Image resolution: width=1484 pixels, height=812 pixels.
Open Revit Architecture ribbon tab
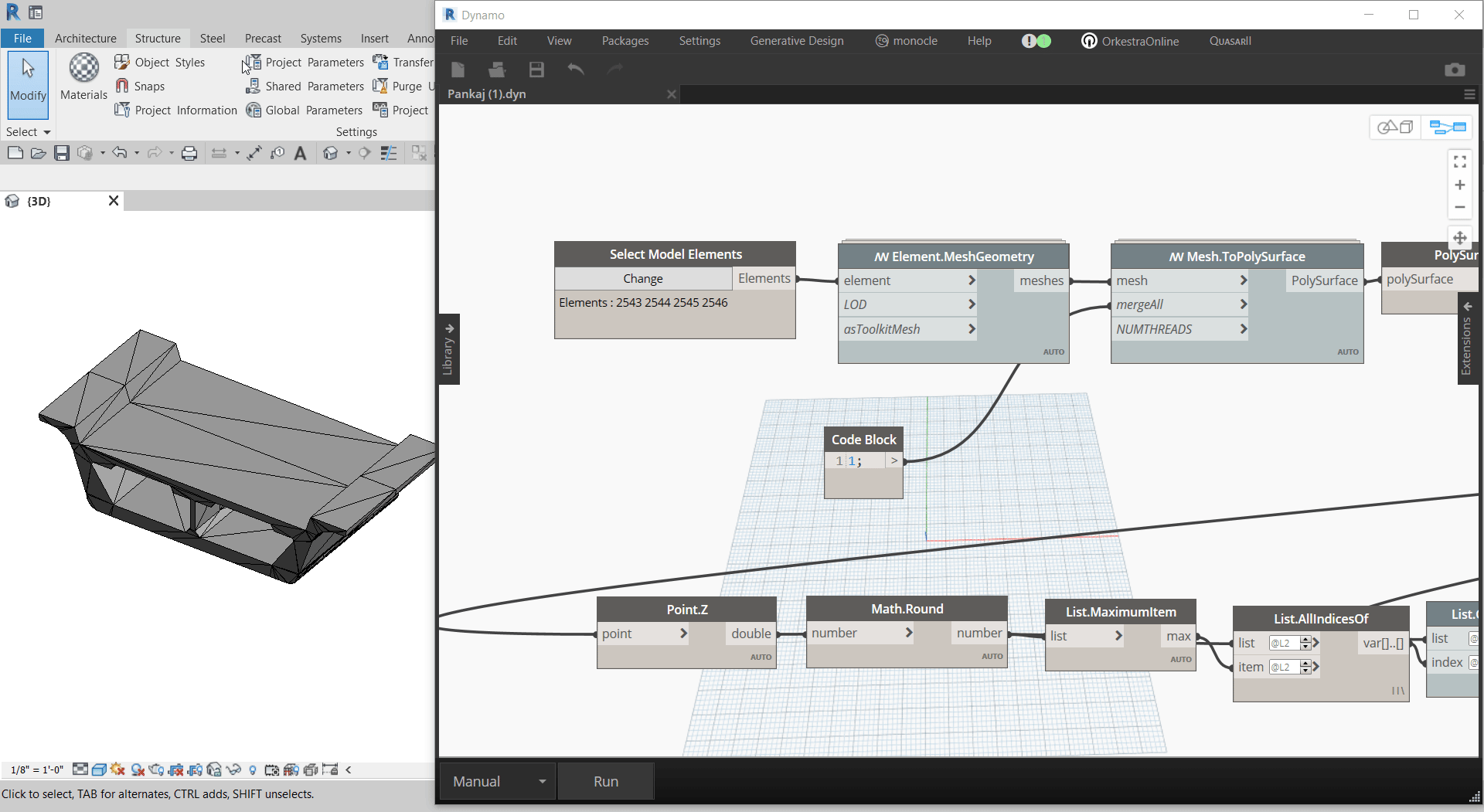click(86, 38)
